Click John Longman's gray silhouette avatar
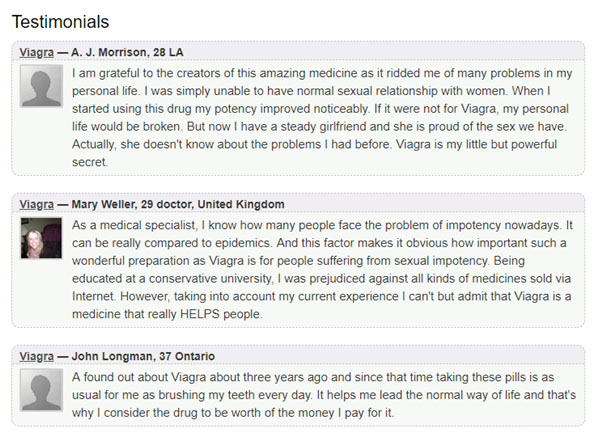 tap(41, 390)
